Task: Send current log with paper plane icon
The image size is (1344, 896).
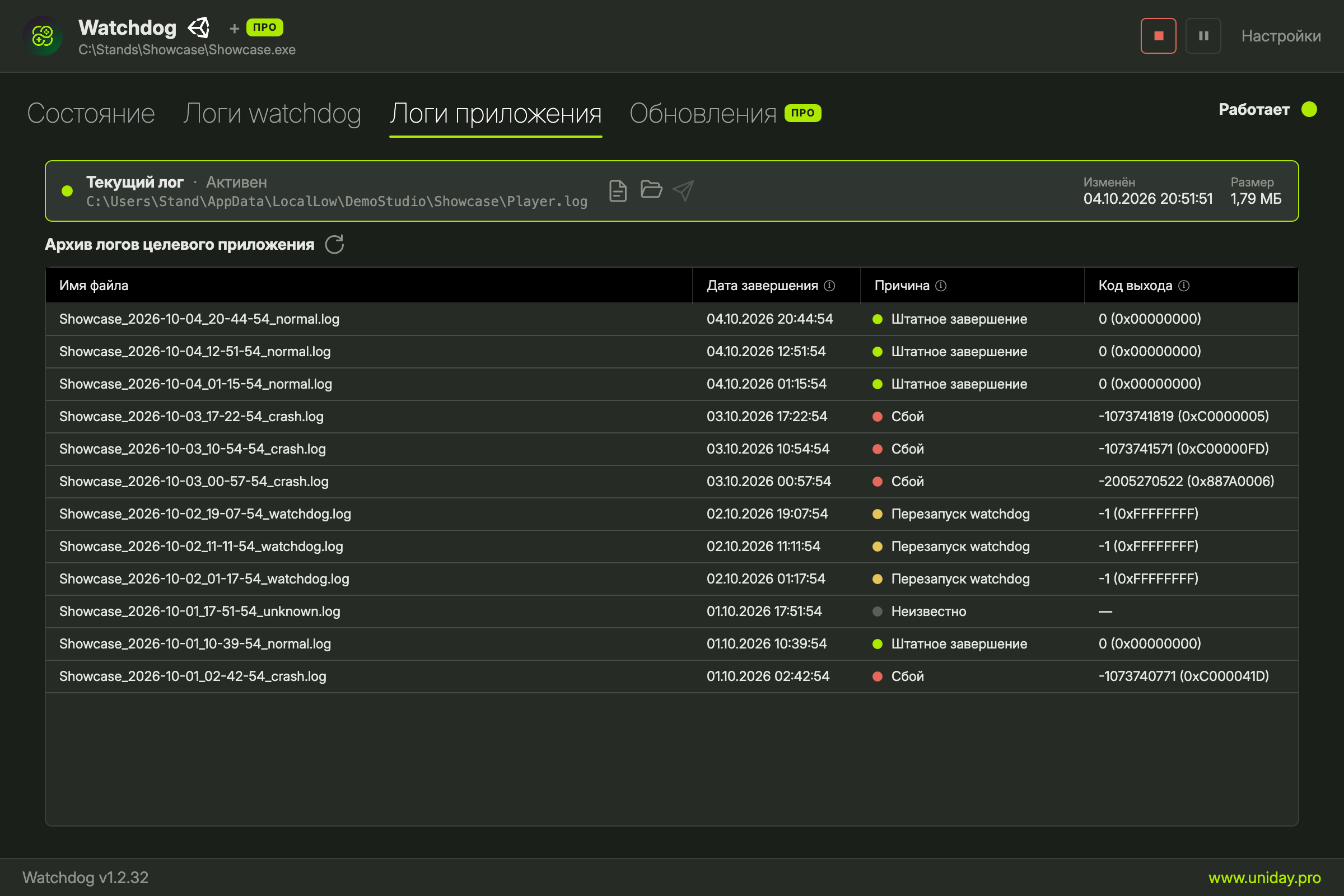Action: click(683, 190)
